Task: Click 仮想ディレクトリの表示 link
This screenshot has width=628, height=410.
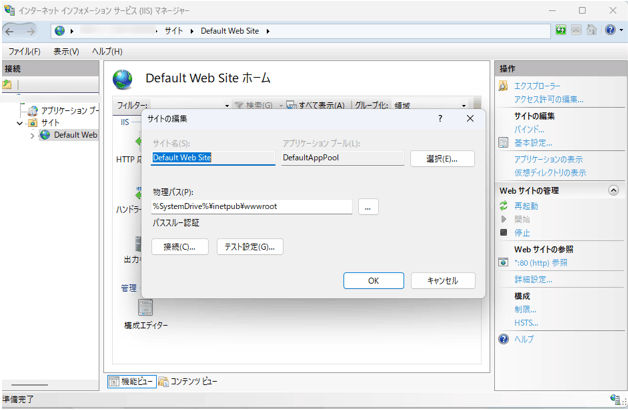Action: (550, 173)
